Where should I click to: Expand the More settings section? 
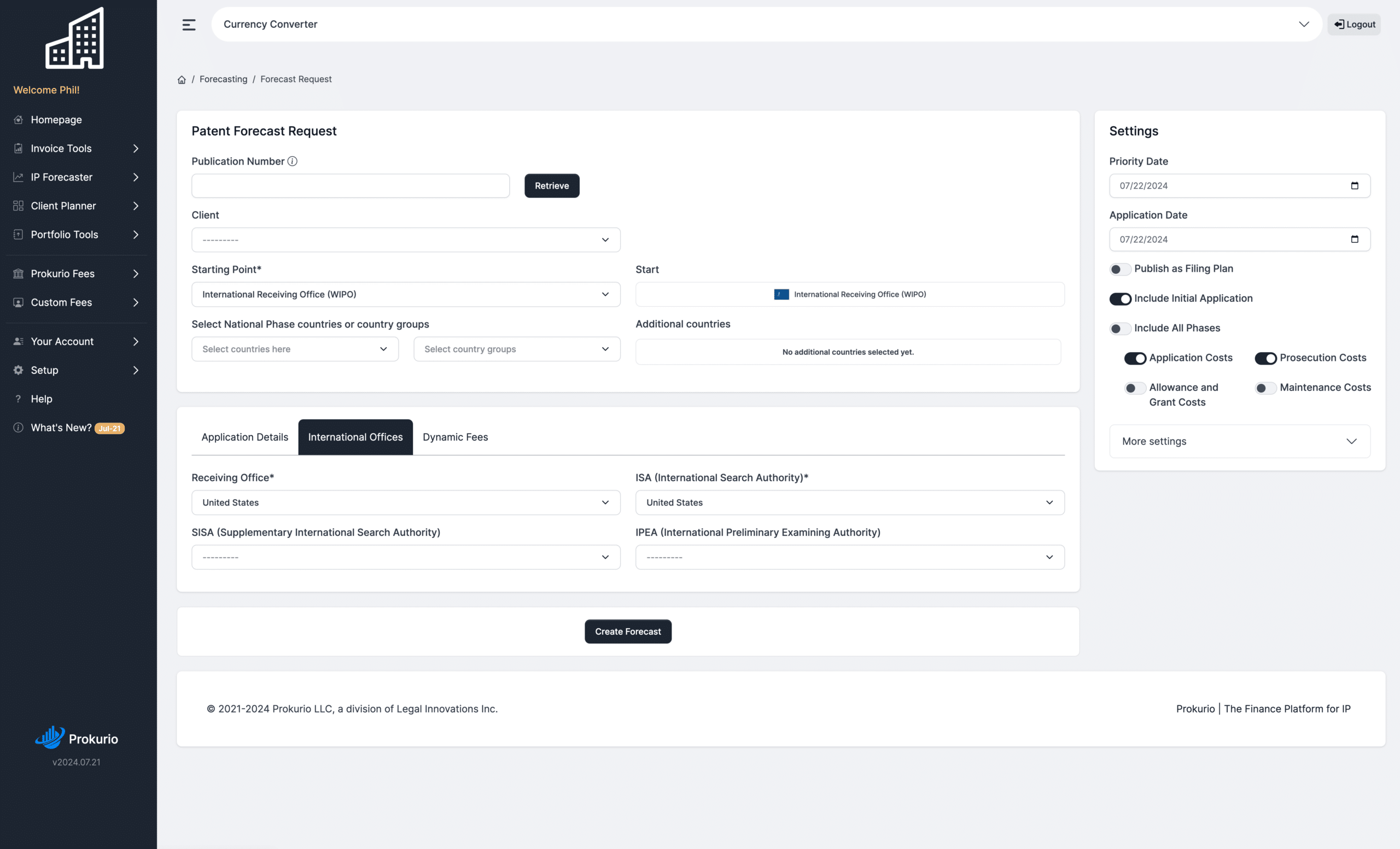coord(1240,441)
